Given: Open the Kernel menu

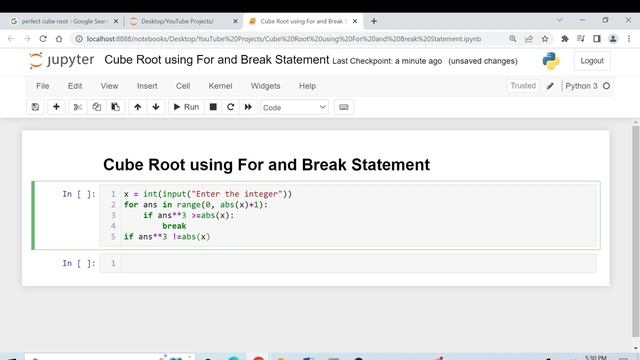Looking at the screenshot, I should [x=220, y=86].
